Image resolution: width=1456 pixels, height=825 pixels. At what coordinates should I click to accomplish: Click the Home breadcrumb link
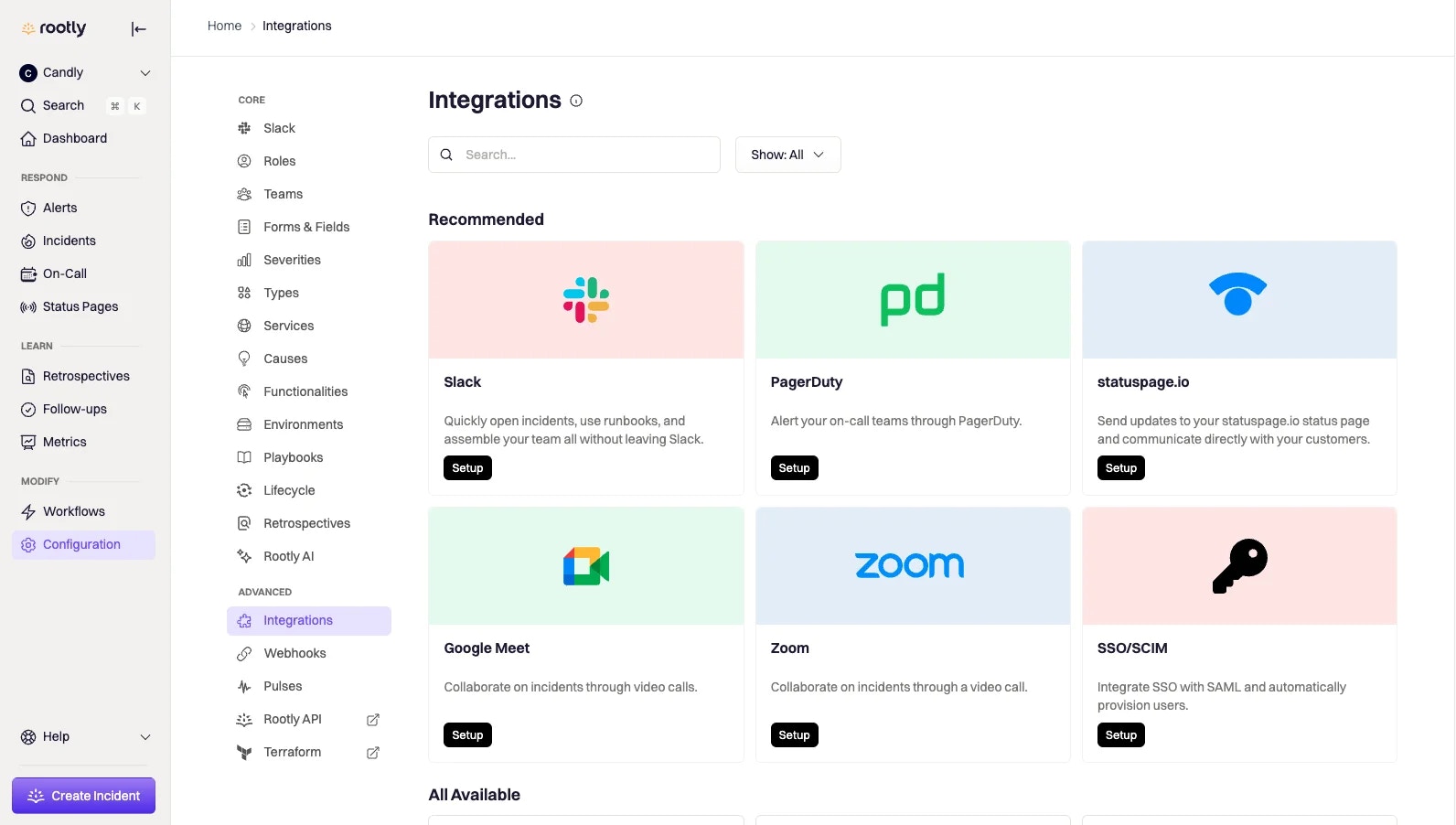click(224, 26)
